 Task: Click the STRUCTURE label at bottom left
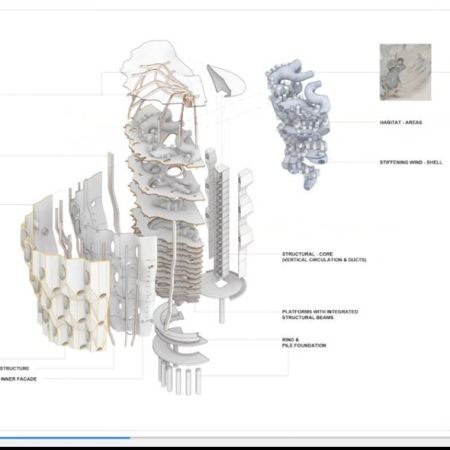(14, 368)
